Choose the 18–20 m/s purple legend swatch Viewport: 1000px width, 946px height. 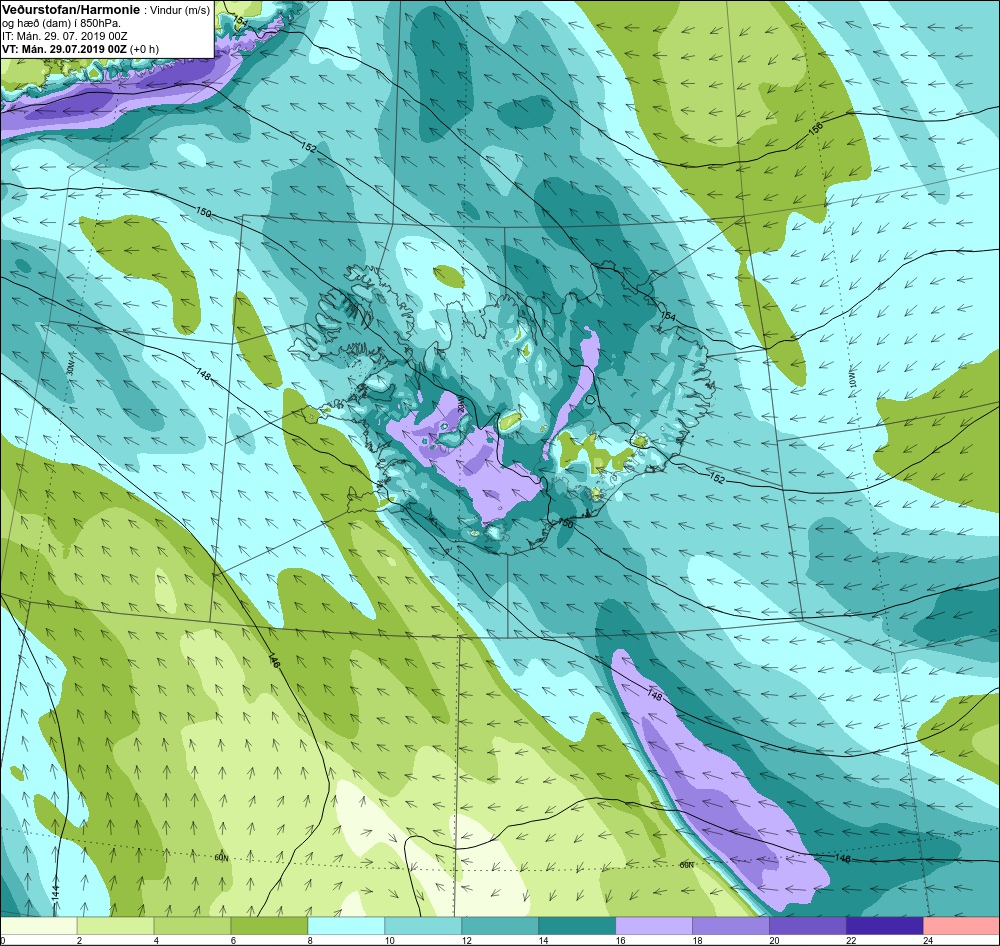731,926
